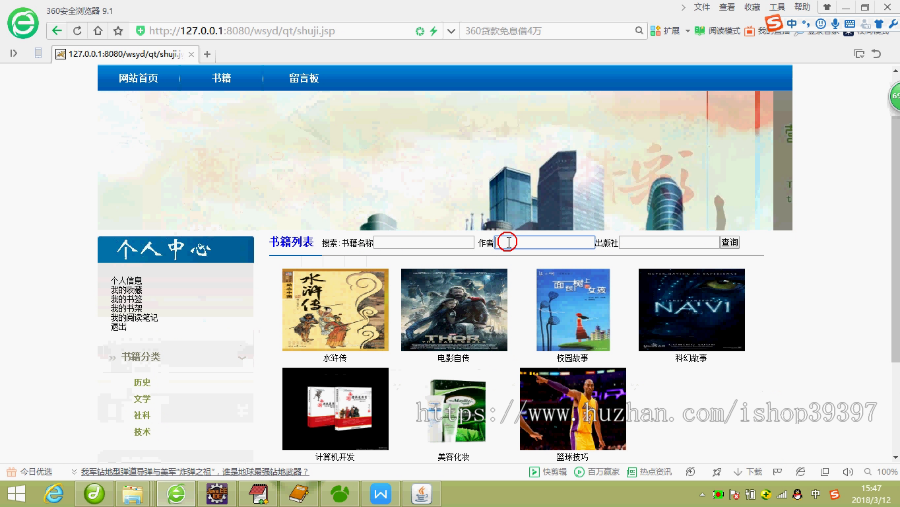Go to 网站首页 in the site navigation
This screenshot has width=900, height=507.
point(138,78)
